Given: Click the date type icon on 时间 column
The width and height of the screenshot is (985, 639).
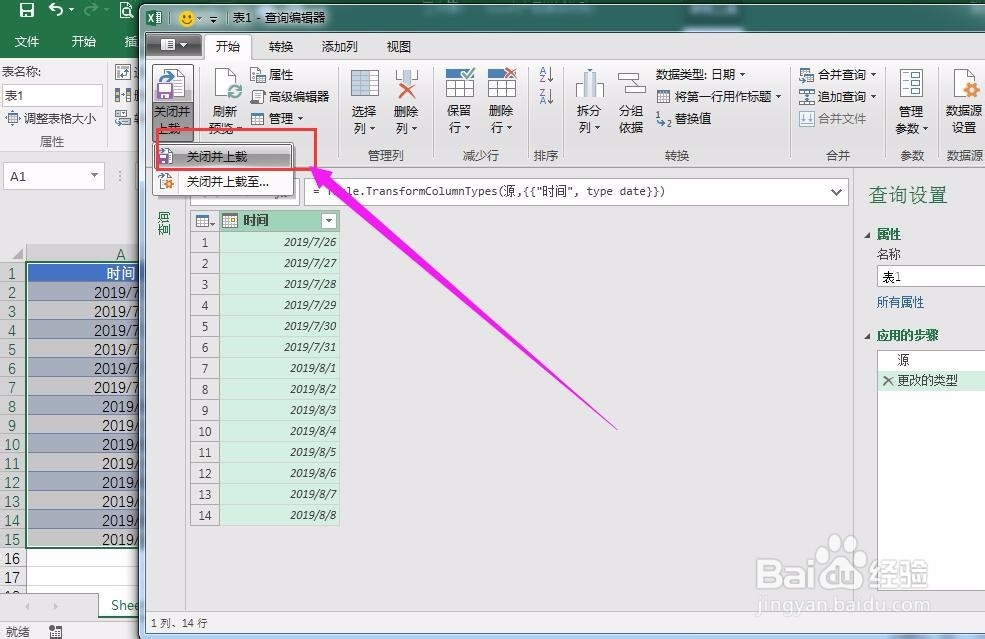Looking at the screenshot, I should pyautogui.click(x=229, y=221).
